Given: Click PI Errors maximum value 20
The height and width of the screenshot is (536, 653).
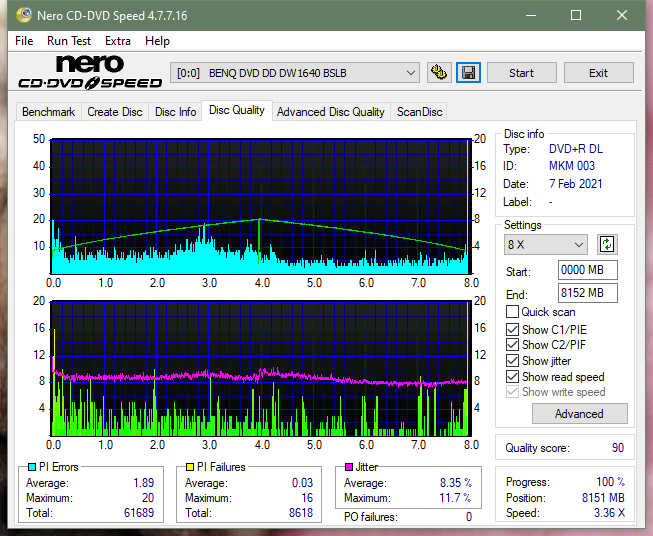Looking at the screenshot, I should pyautogui.click(x=148, y=498).
